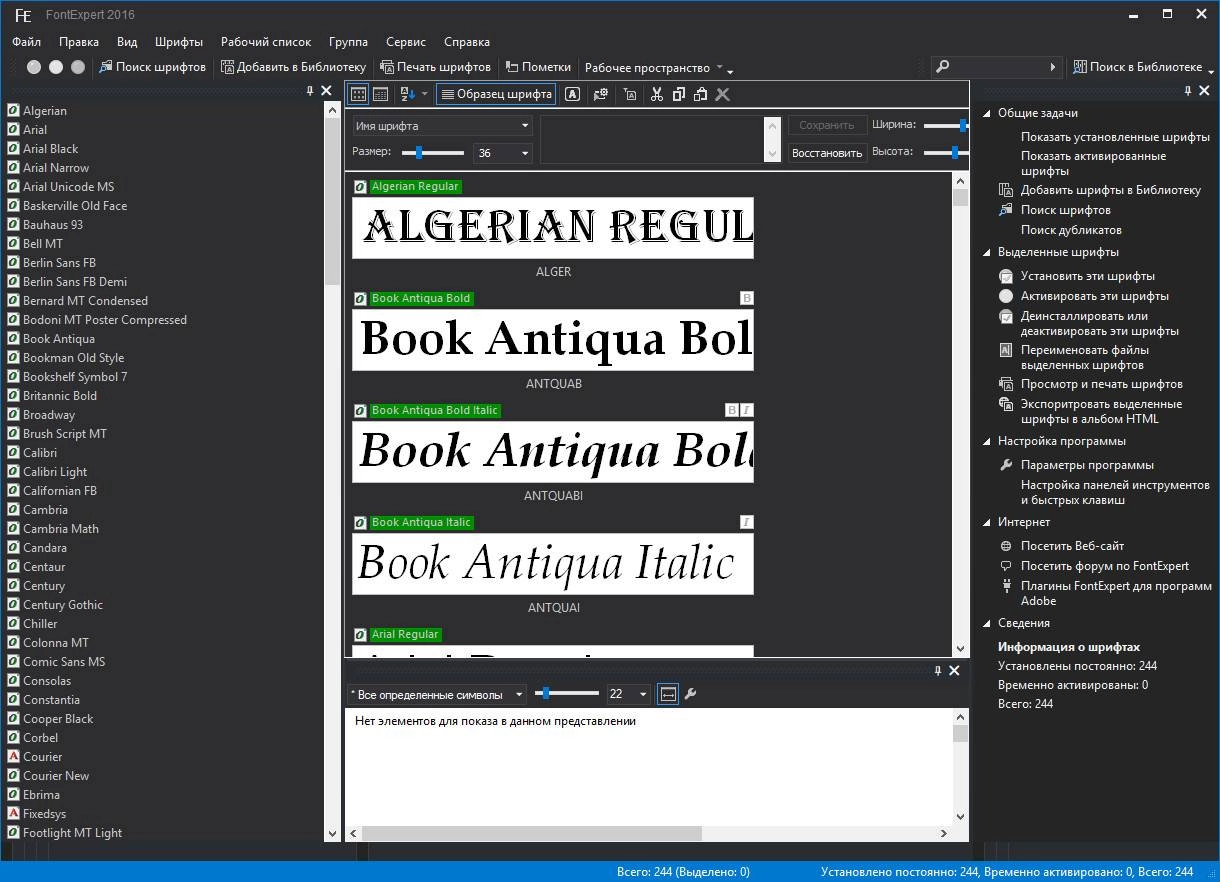Open Все определенные символы dropdown
The image size is (1220, 882).
tap(436, 693)
